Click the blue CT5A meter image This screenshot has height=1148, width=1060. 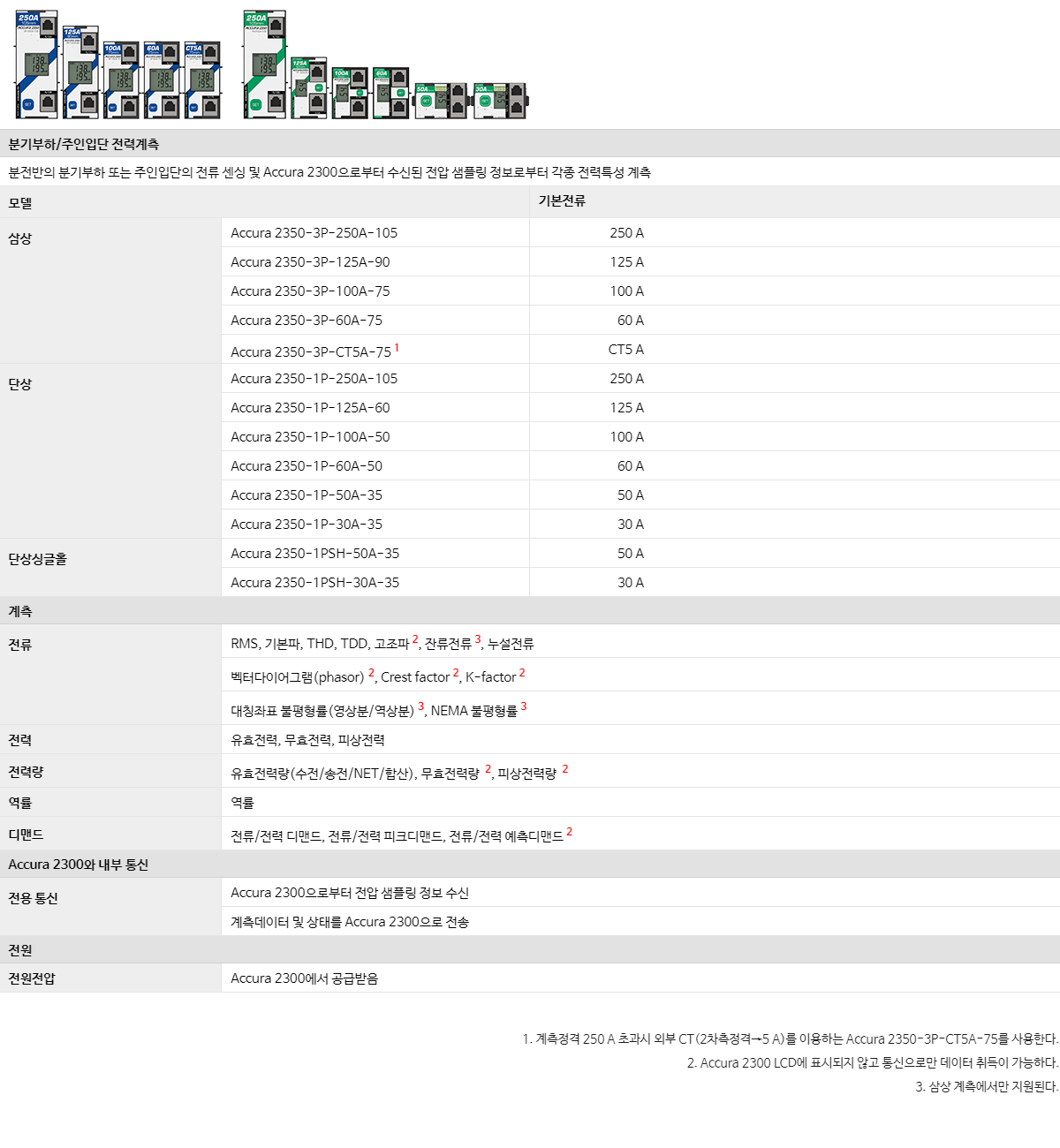click(202, 79)
